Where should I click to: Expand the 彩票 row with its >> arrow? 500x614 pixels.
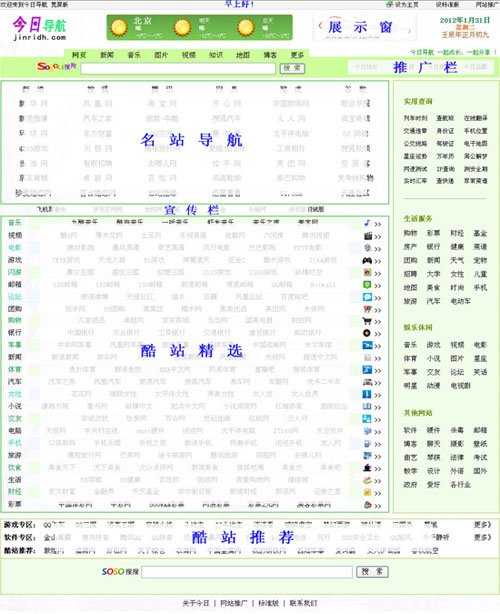click(x=377, y=506)
